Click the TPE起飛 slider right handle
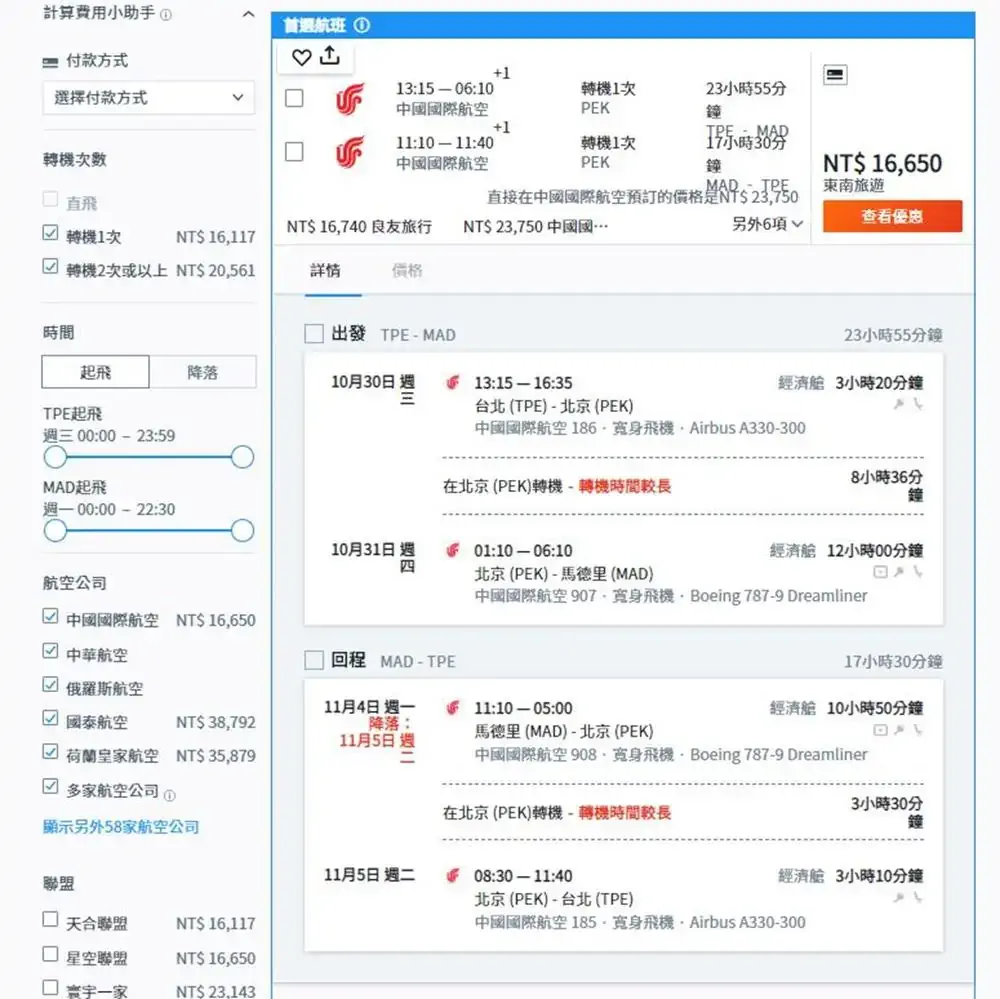 tap(242, 457)
